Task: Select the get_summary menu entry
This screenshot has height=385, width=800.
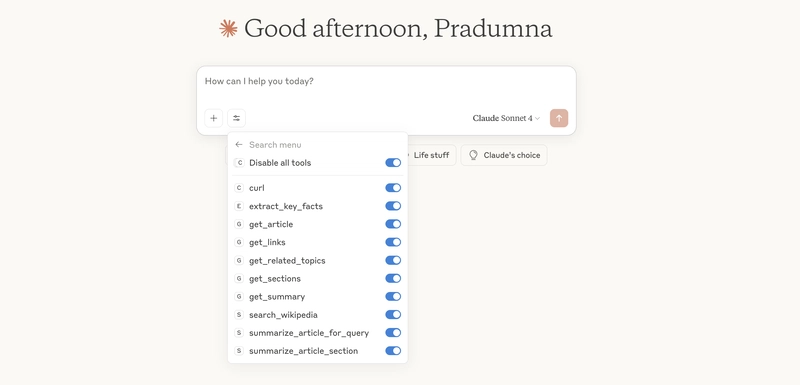Action: (x=317, y=296)
